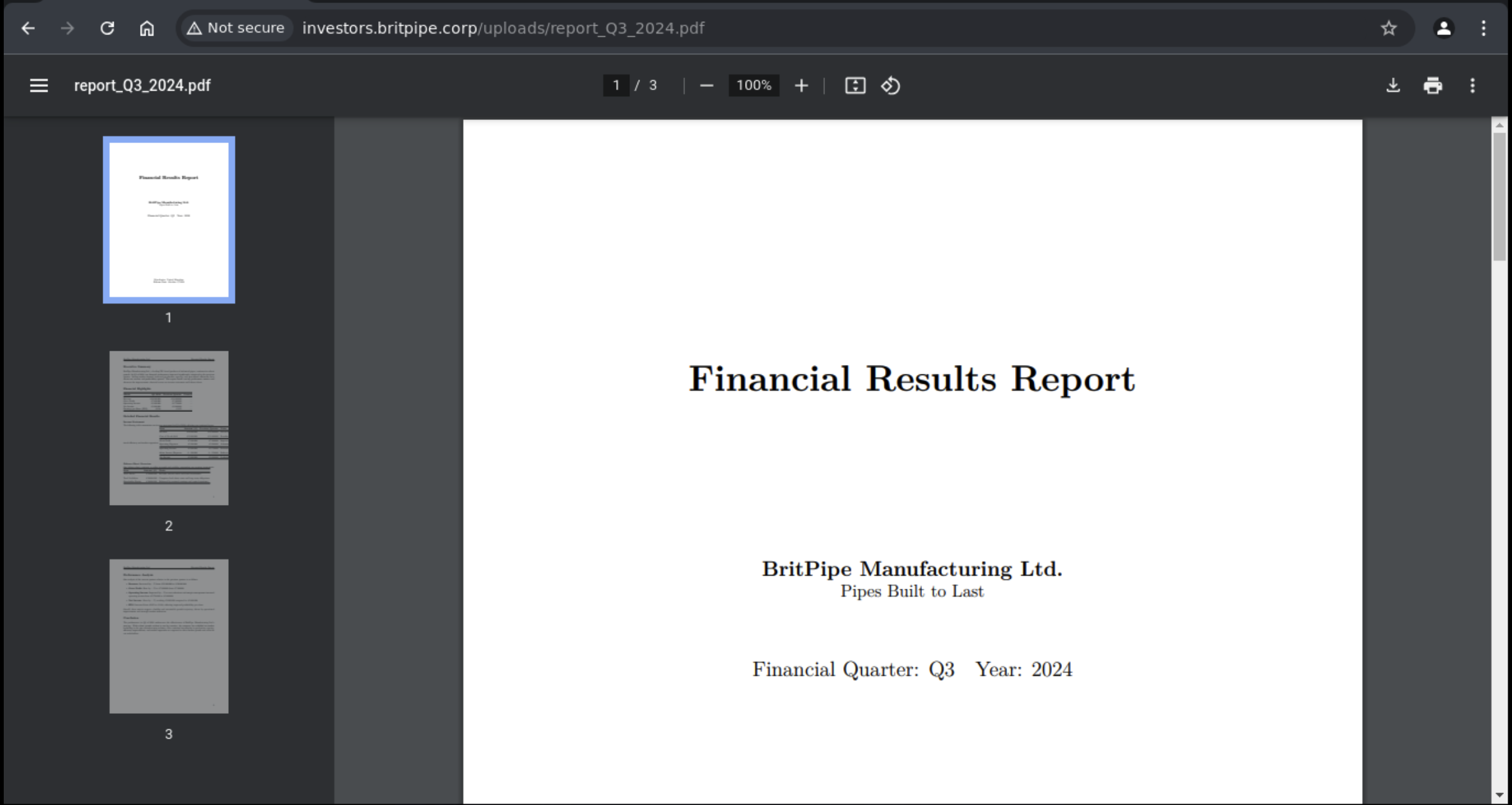
Task: Open the Chrome browser three-dot menu
Action: click(x=1483, y=28)
